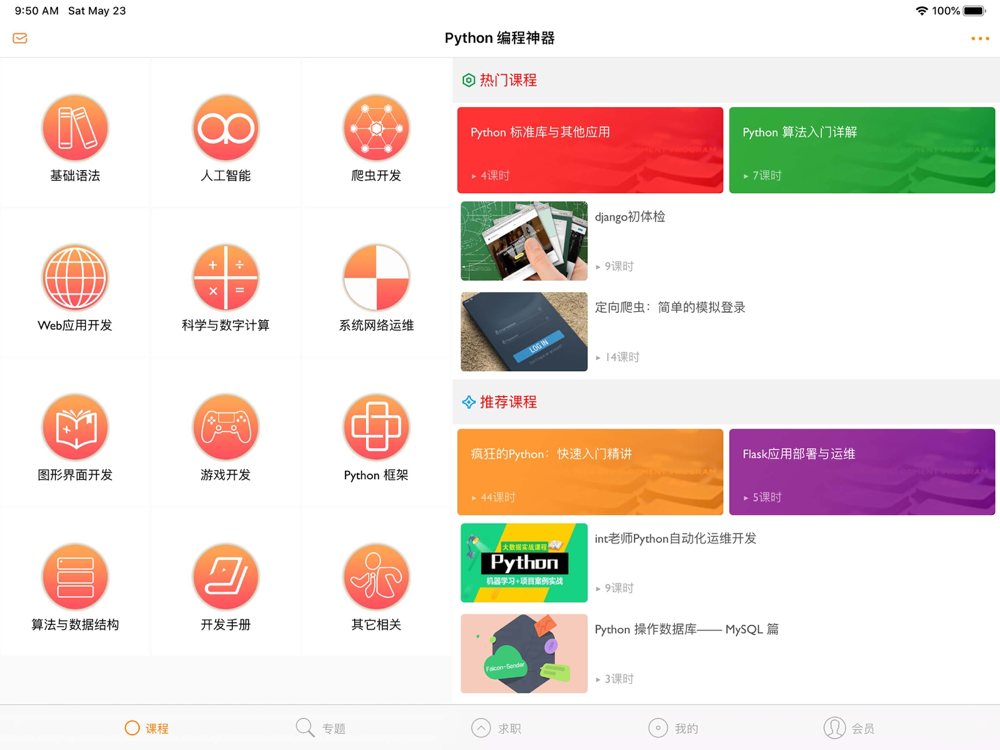Switch to the 专题 search tab
This screenshot has width=1000, height=750.
click(321, 728)
